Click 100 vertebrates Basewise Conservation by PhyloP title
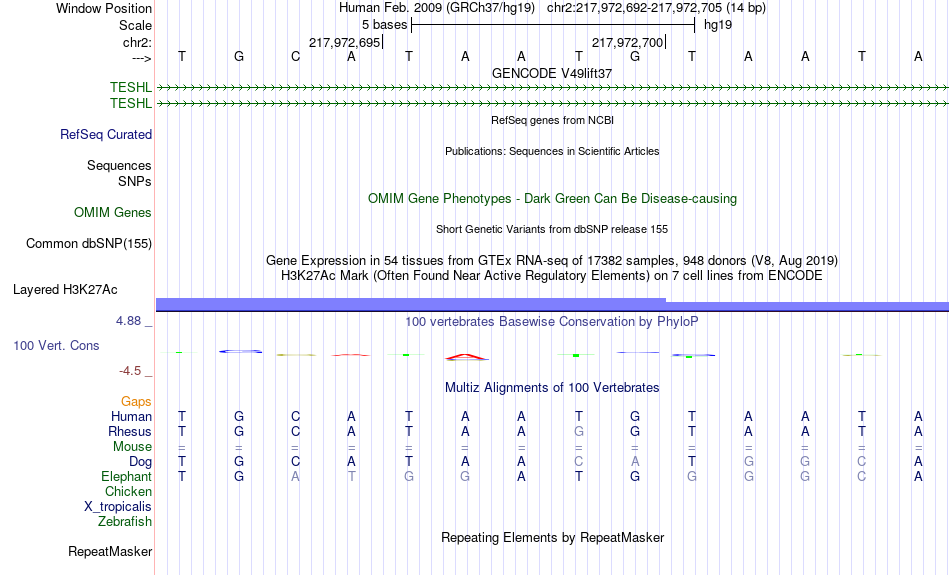950x575 pixels. (552, 322)
